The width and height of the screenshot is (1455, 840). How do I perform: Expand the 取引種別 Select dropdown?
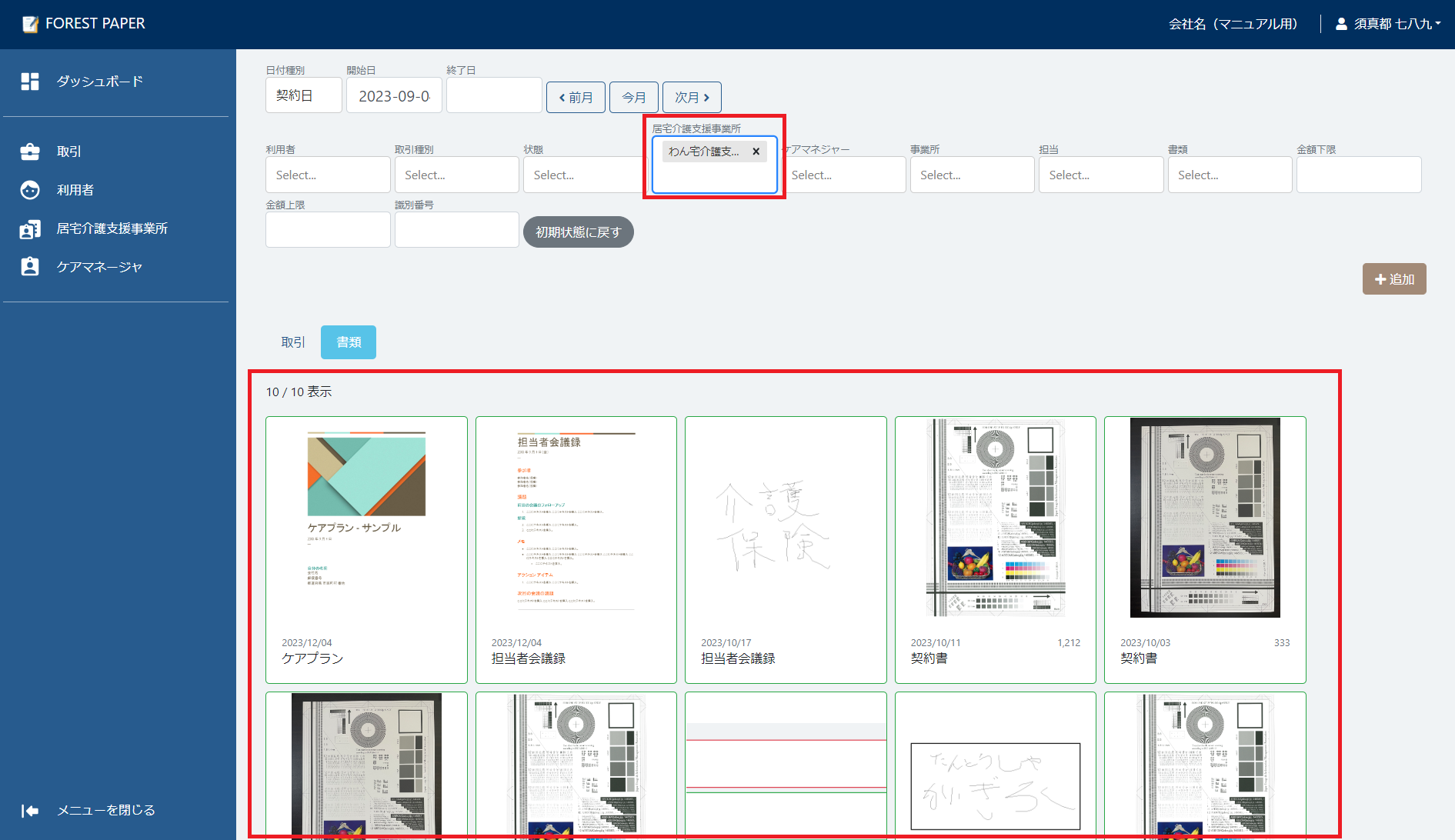tap(456, 175)
